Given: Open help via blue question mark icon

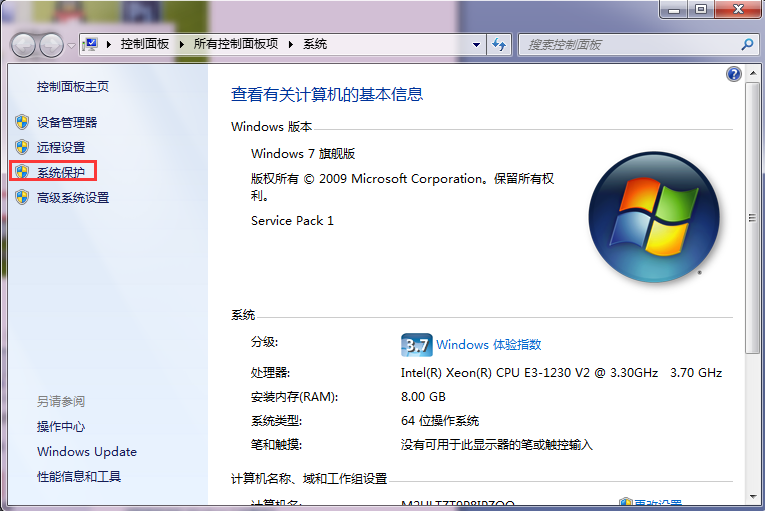Looking at the screenshot, I should point(734,74).
